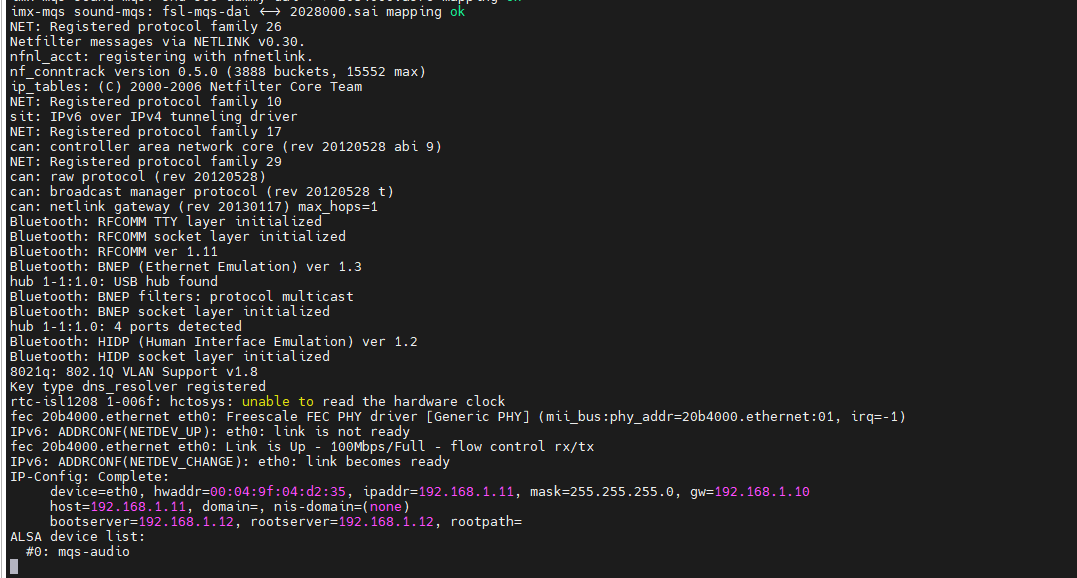Screen dimensions: 1077x578
Task: Click the gateway address 192.168.1.10
Action: [762, 492]
